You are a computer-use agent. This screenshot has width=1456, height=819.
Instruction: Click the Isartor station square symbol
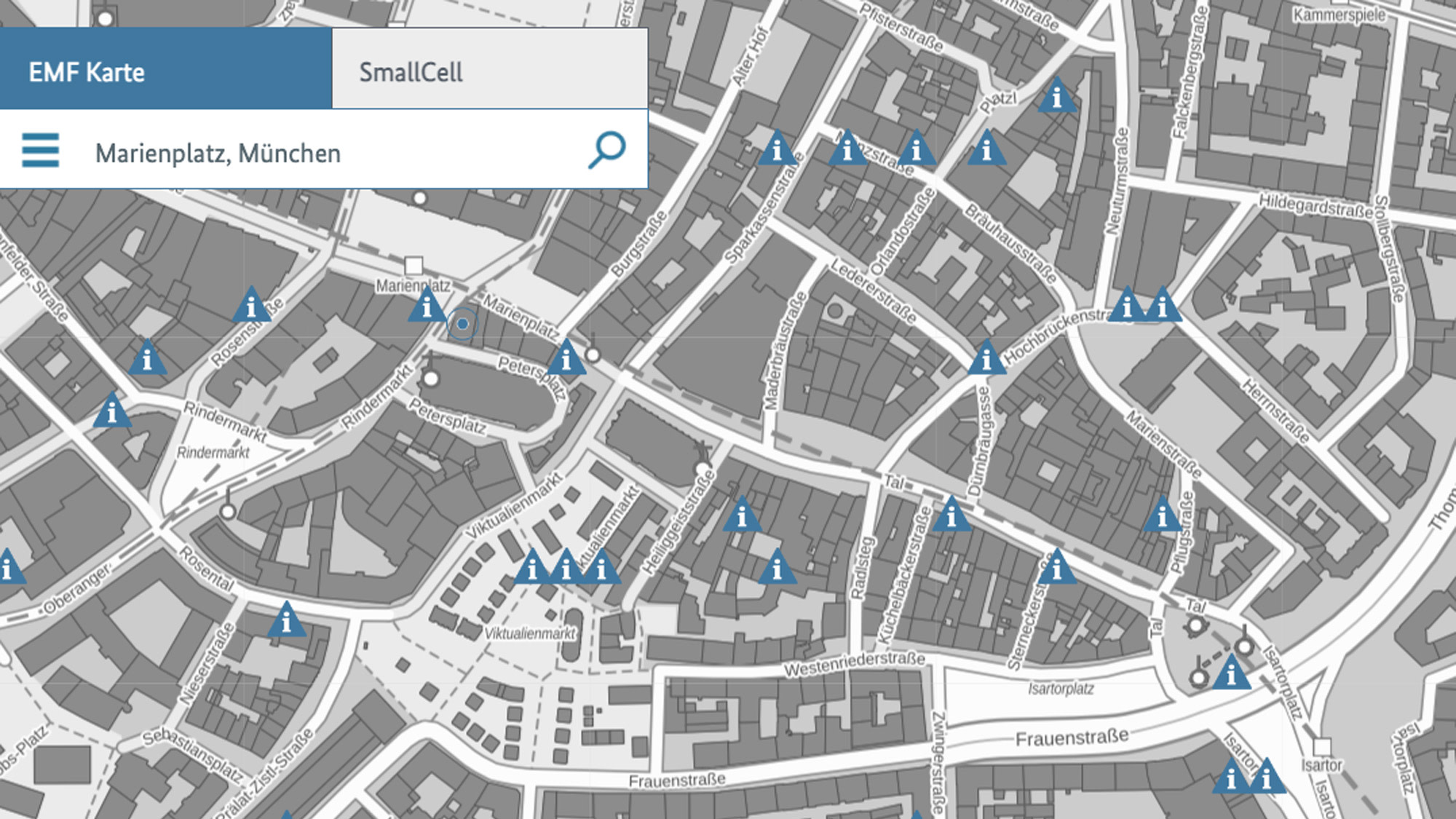pos(1322,747)
